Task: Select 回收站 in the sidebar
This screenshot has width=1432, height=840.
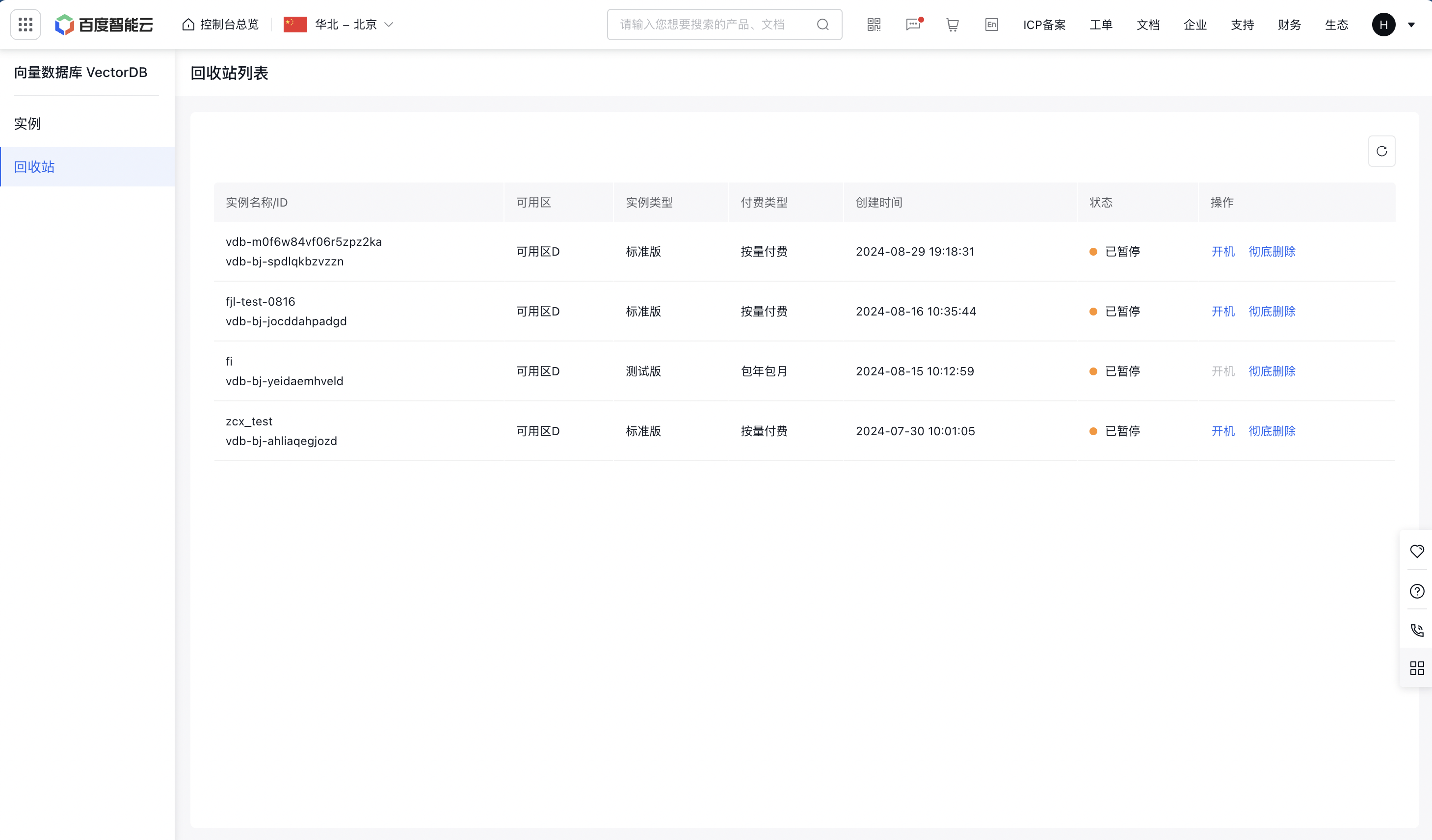Action: coord(87,166)
